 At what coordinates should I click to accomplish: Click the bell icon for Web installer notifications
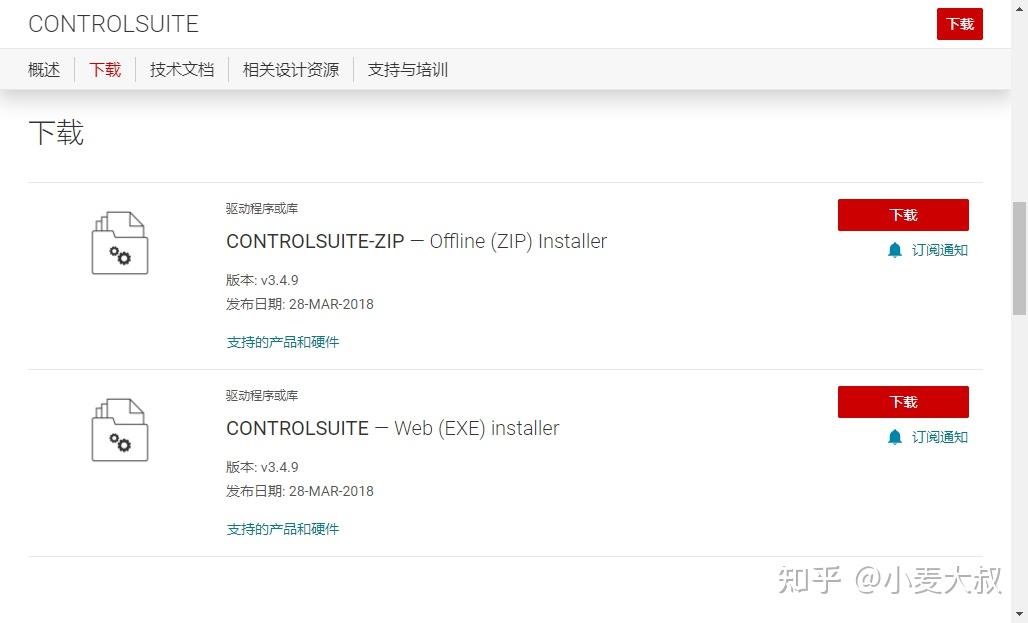point(894,437)
